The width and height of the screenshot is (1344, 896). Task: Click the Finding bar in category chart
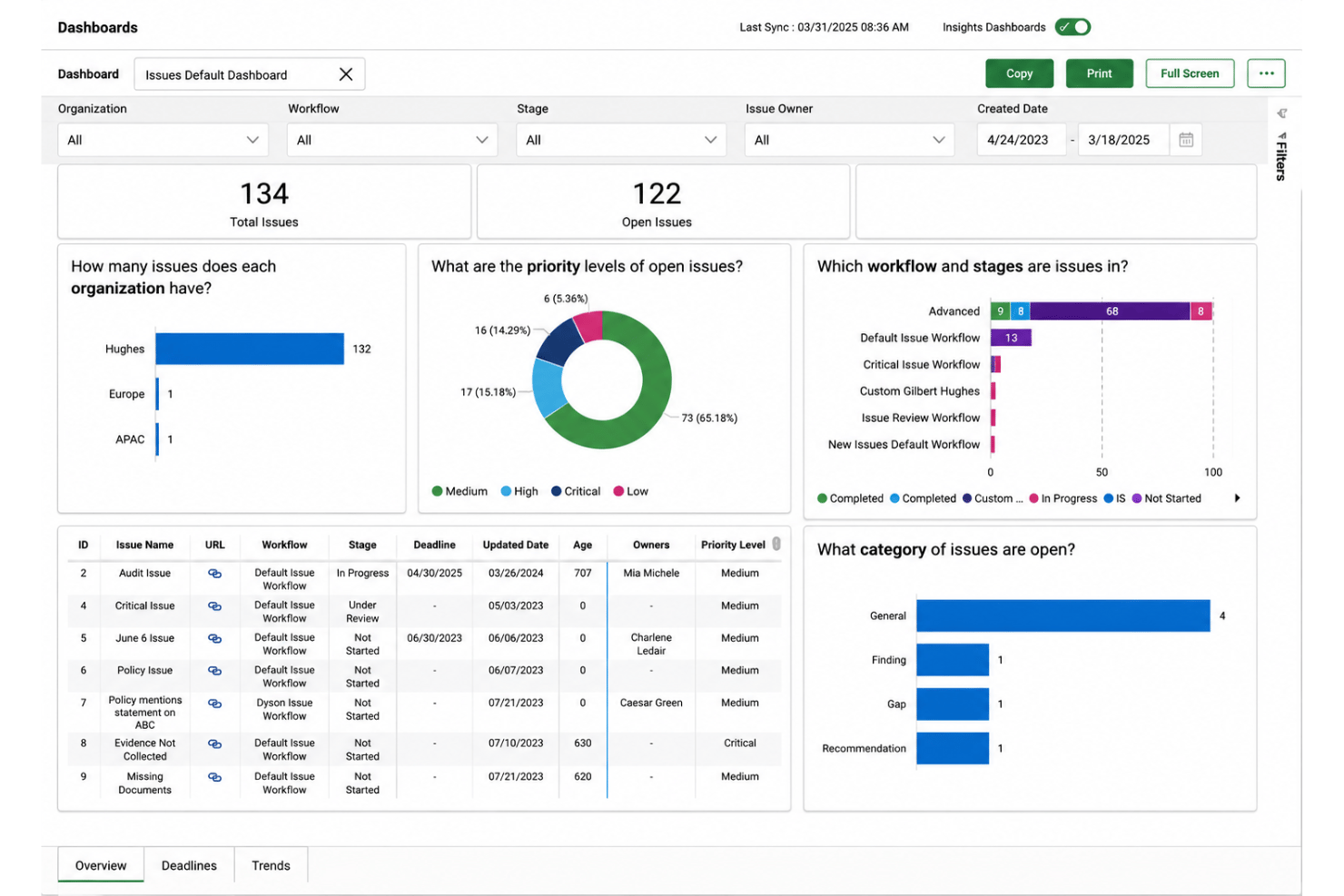(953, 660)
